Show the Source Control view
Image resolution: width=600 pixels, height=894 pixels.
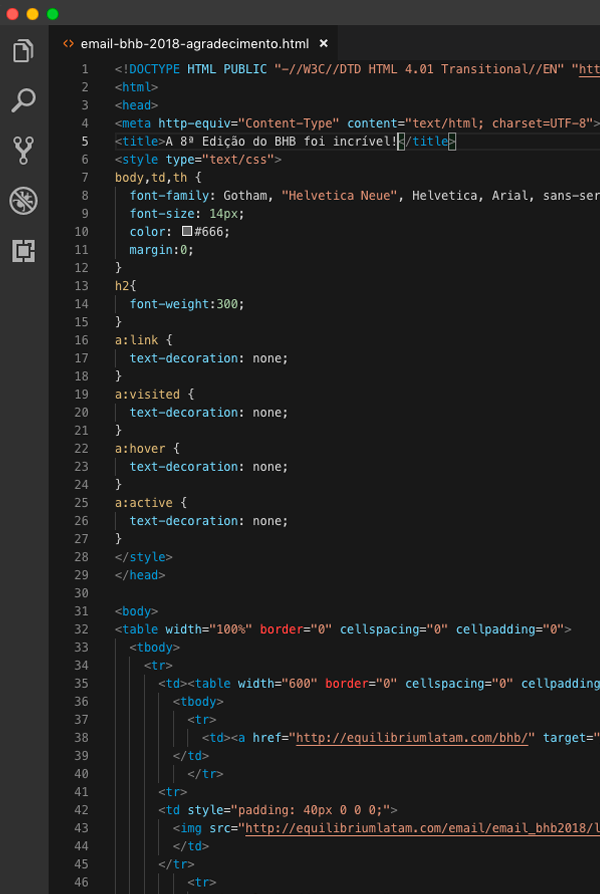coord(23,150)
